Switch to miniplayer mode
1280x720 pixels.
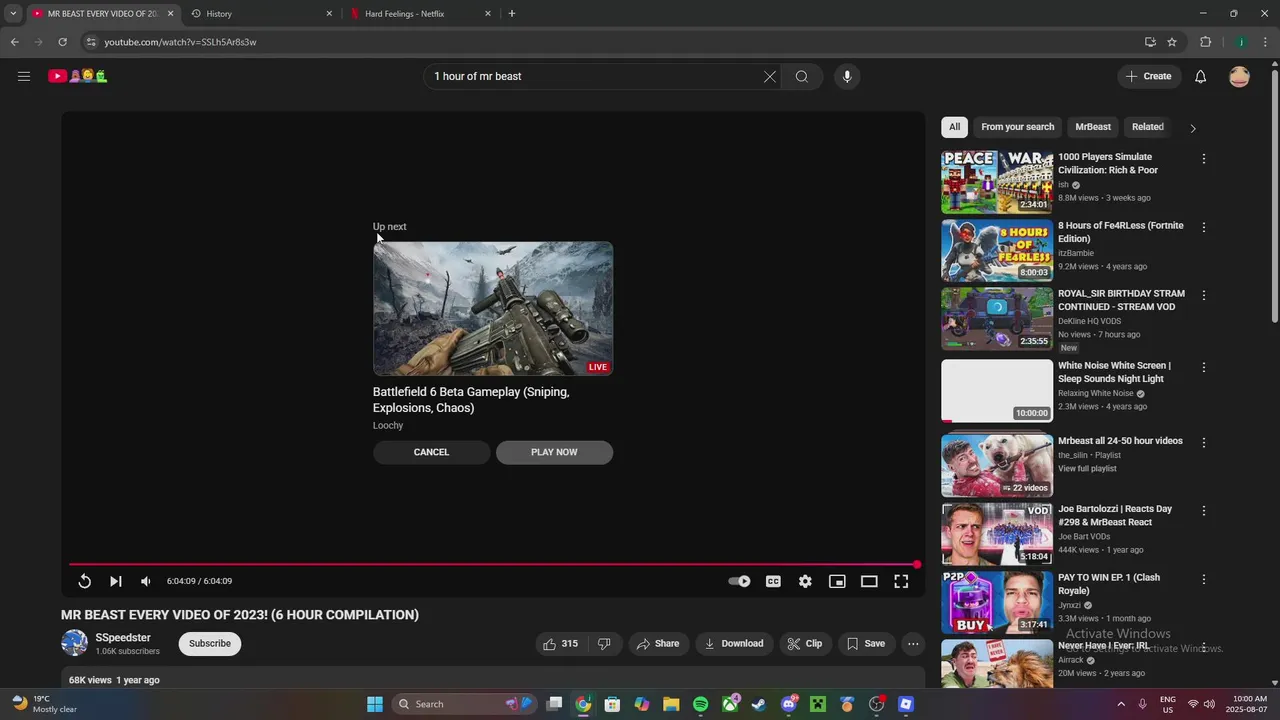[837, 581]
